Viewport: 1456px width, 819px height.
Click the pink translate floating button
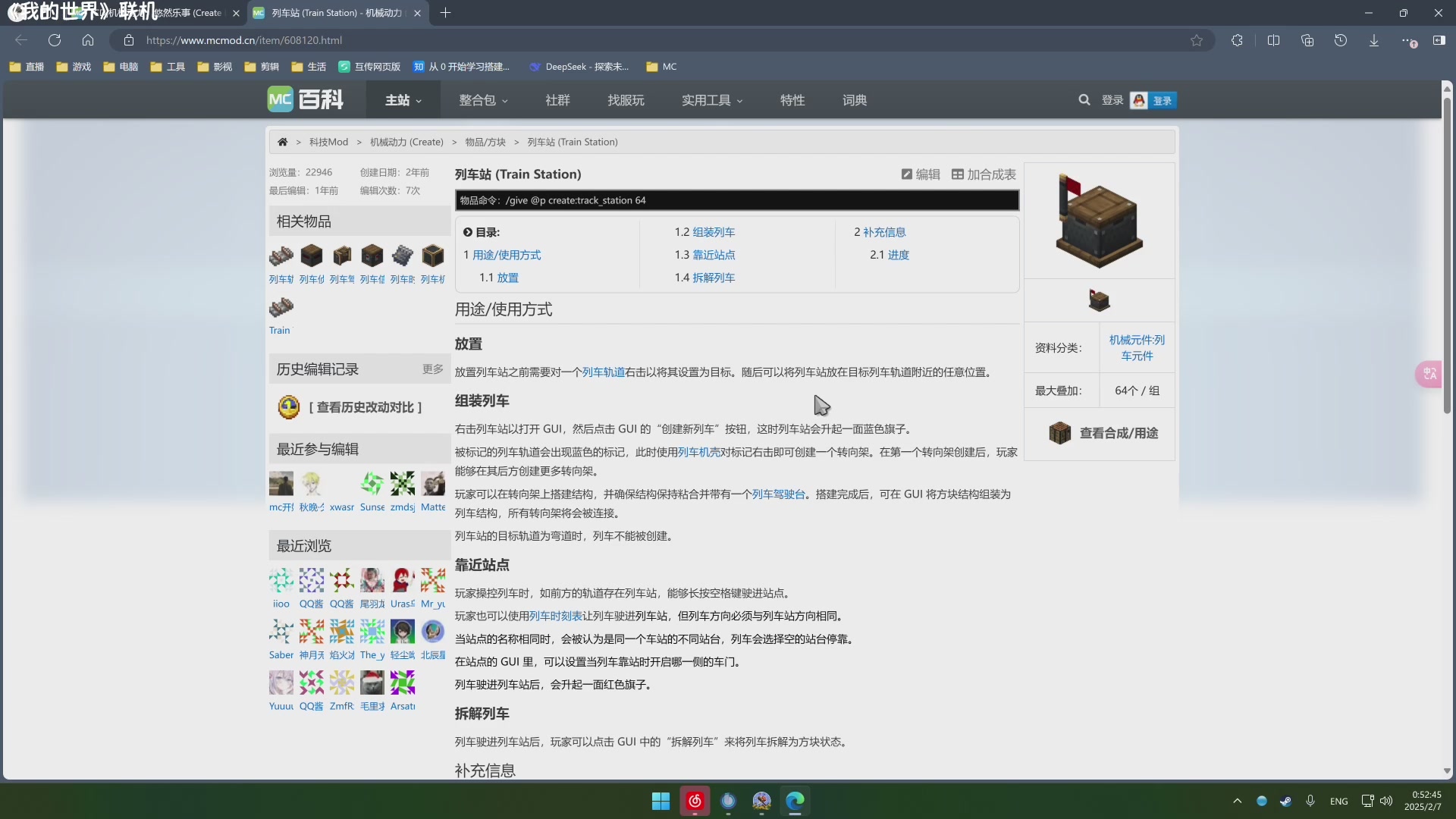tap(1429, 374)
